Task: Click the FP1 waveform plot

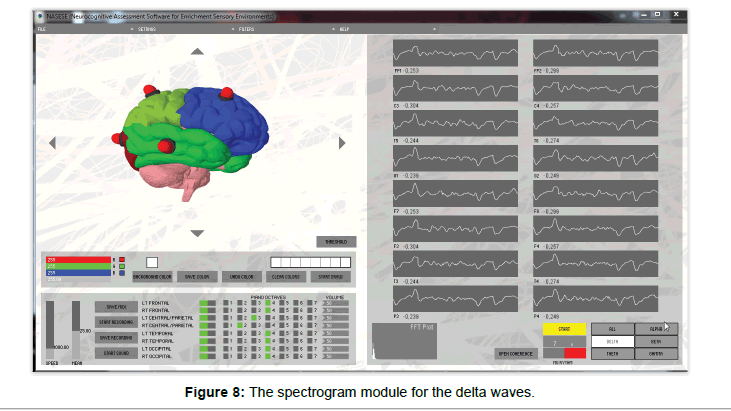Action: click(x=455, y=52)
